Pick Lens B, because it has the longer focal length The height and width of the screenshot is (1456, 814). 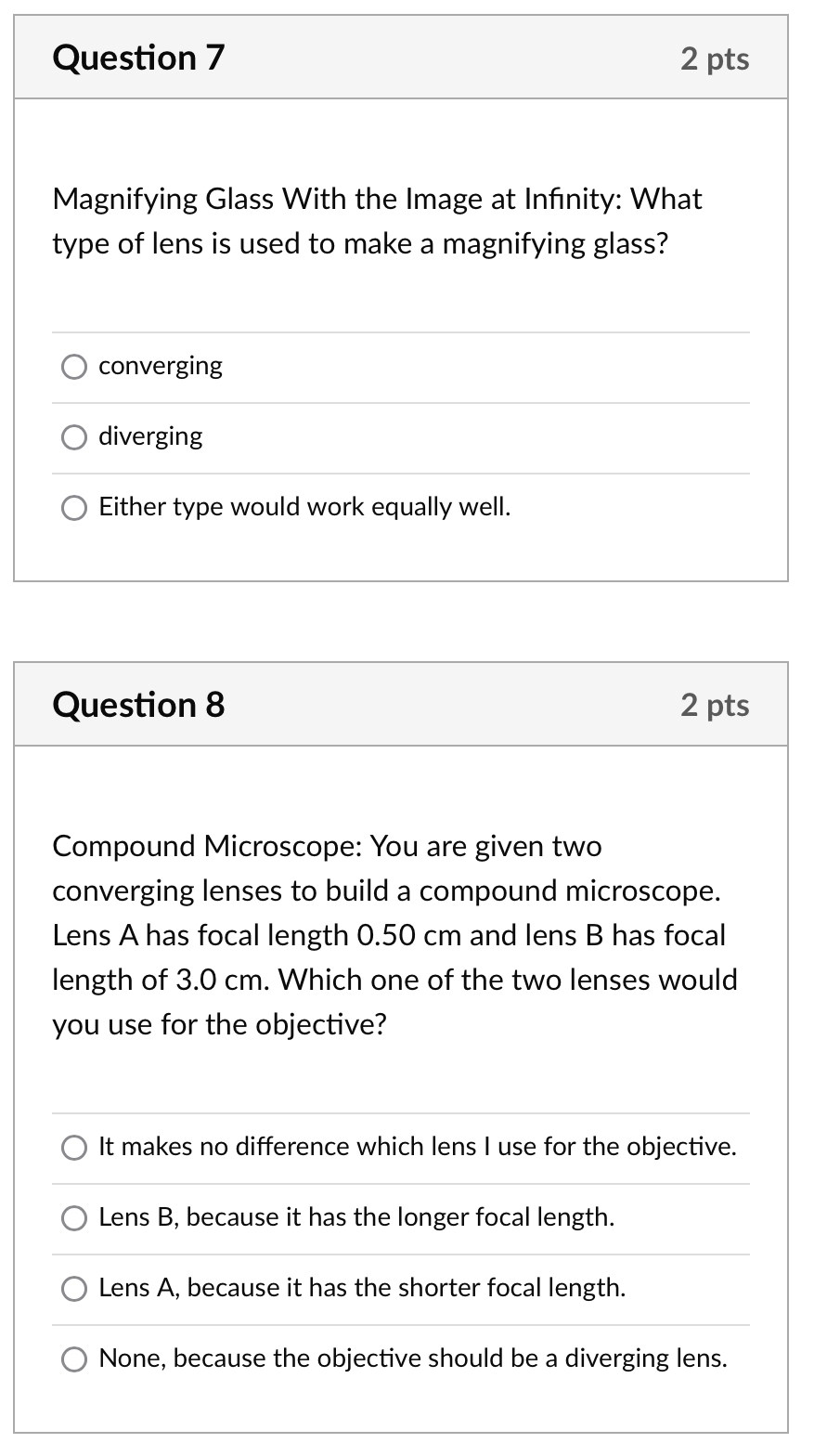click(74, 1217)
